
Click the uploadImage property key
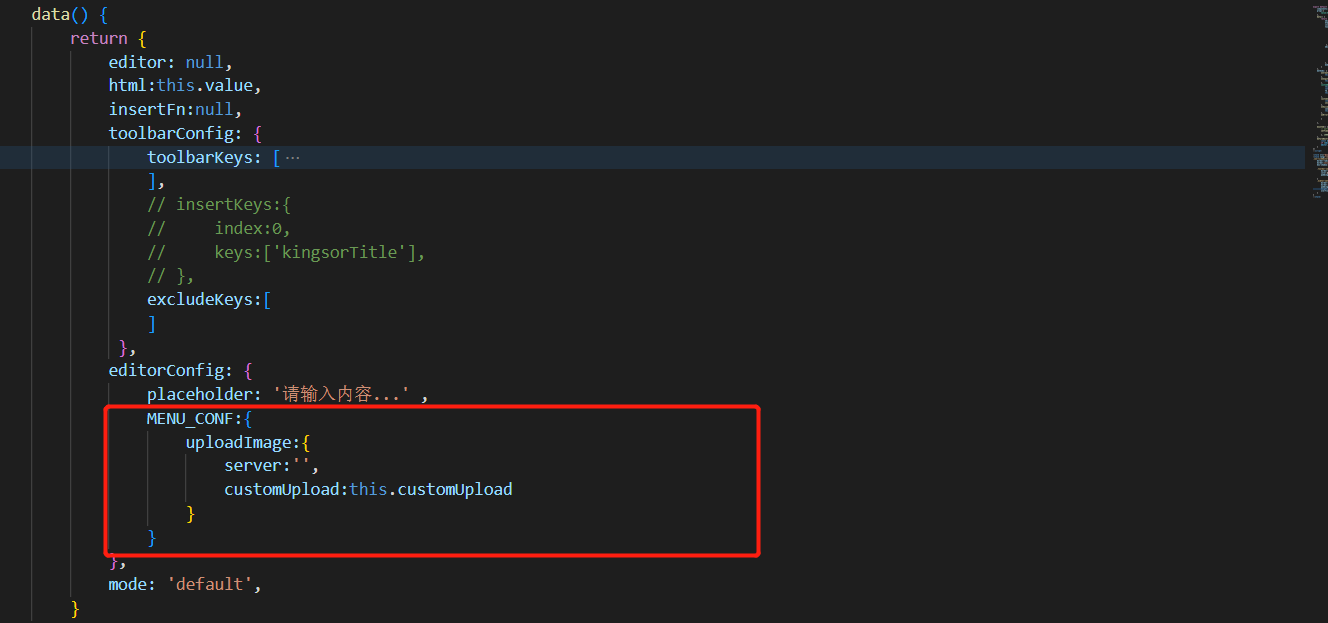click(239, 442)
